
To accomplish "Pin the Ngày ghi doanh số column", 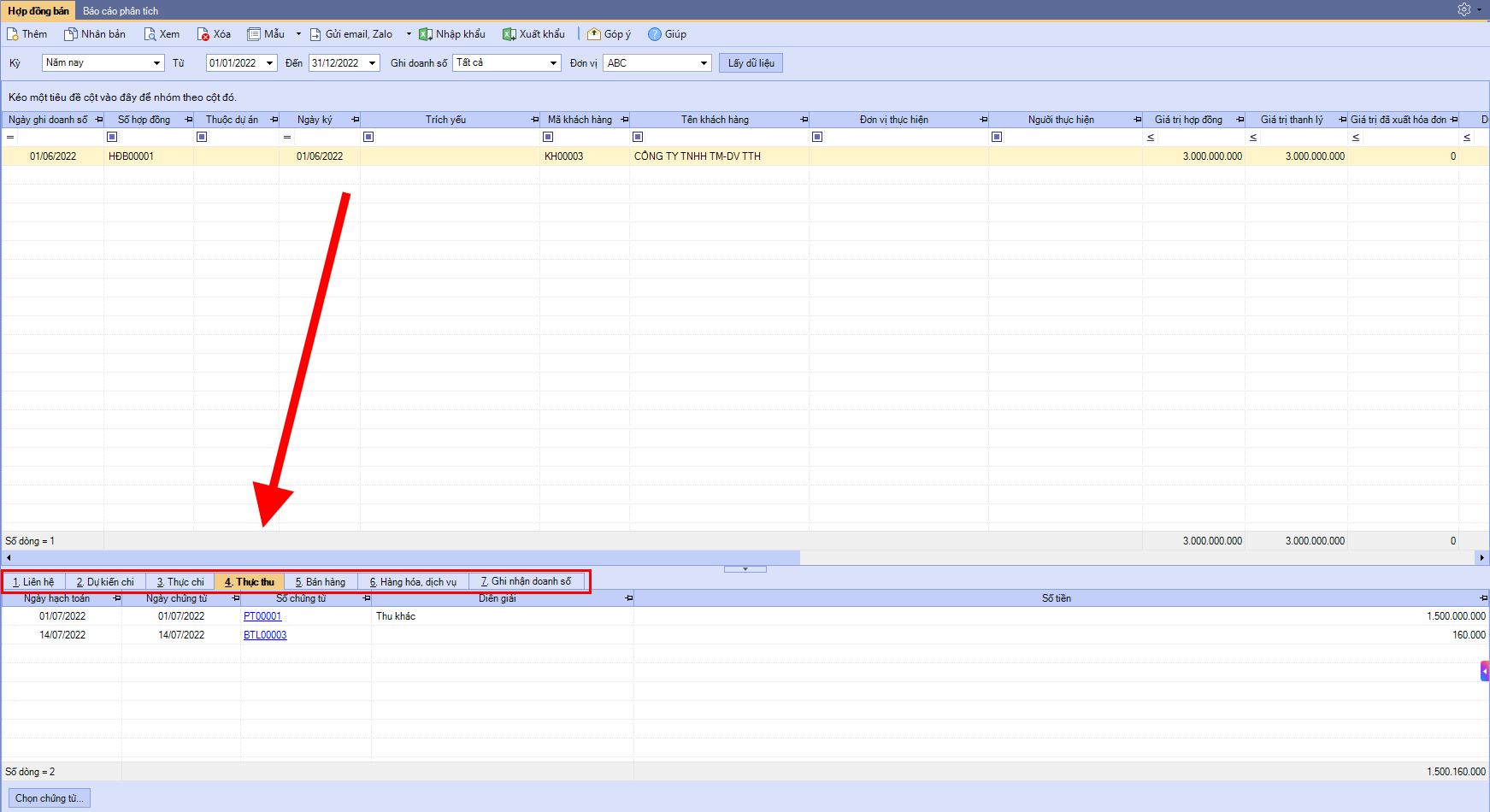I will [x=99, y=120].
